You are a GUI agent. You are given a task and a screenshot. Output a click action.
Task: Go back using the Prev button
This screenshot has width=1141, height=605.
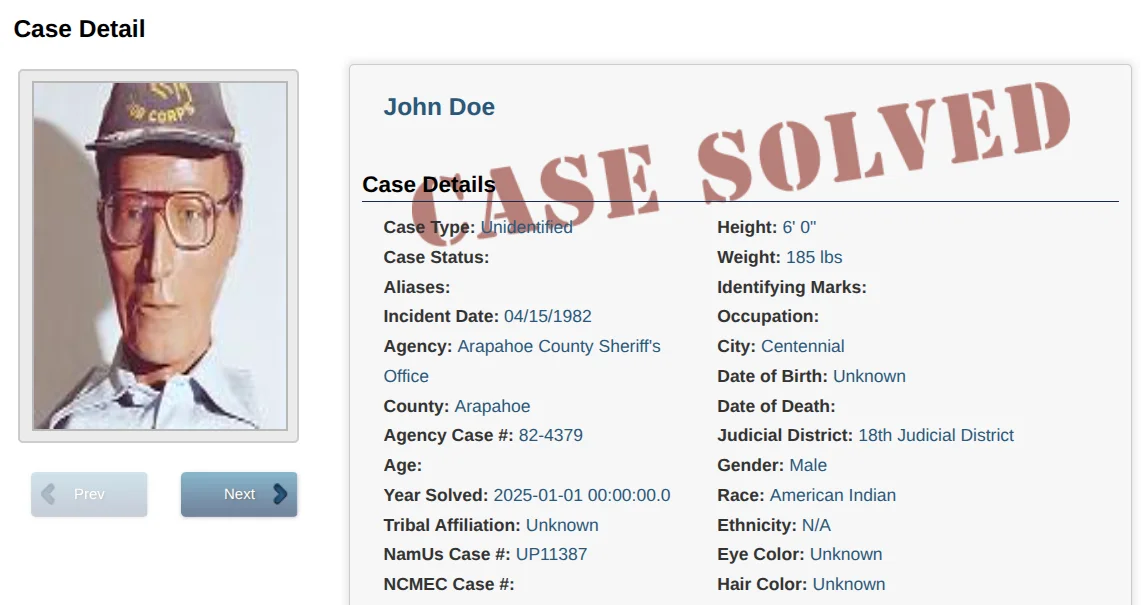[x=89, y=494]
